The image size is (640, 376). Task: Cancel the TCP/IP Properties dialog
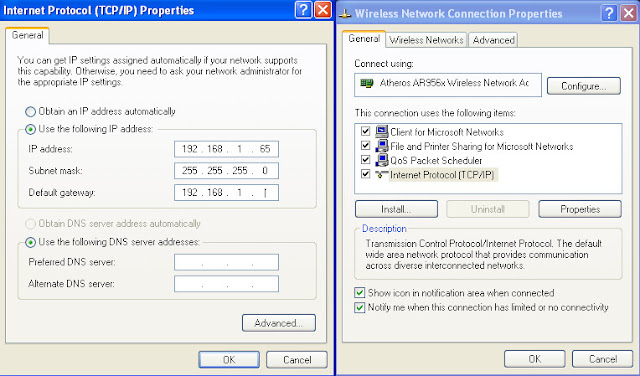click(x=297, y=360)
